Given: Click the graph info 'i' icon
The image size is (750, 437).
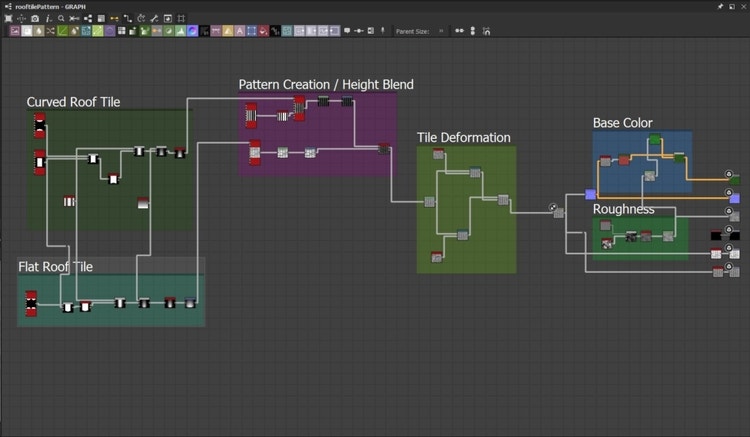Looking at the screenshot, I should 48,18.
